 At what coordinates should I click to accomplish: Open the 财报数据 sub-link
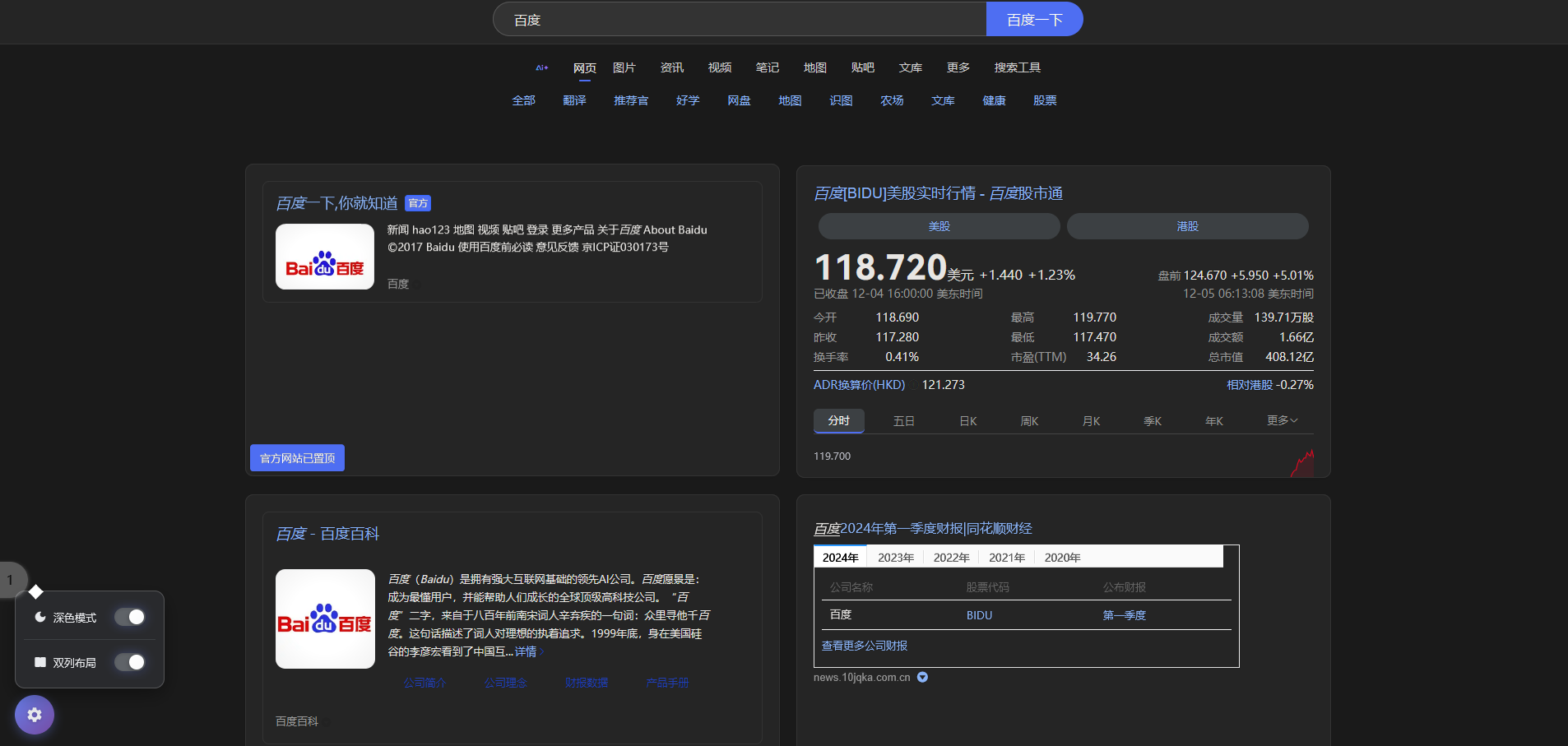[x=587, y=683]
